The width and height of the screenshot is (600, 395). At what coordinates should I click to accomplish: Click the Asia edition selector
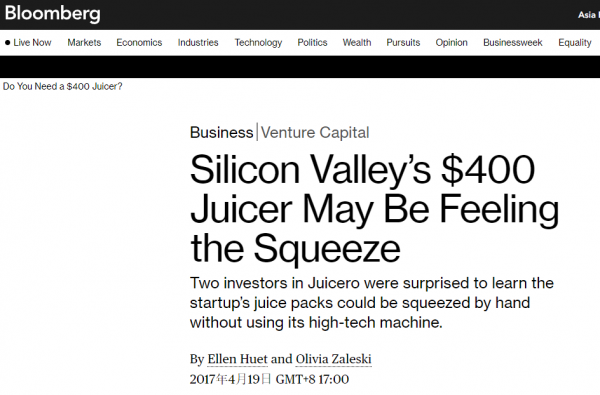[x=589, y=15]
